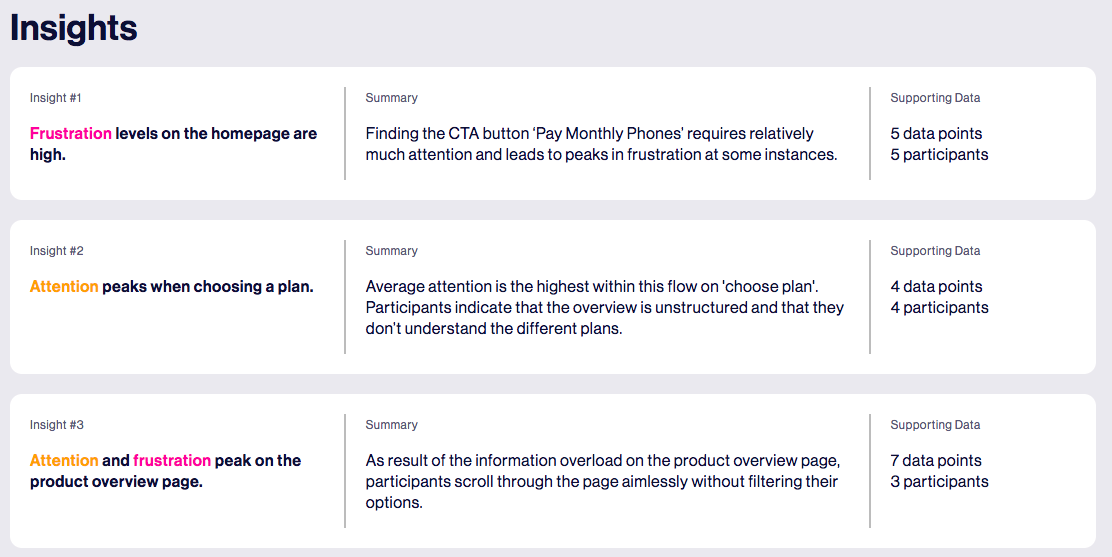Select the Insight #1 label
Viewport: 1112px width, 557px height.
55,98
